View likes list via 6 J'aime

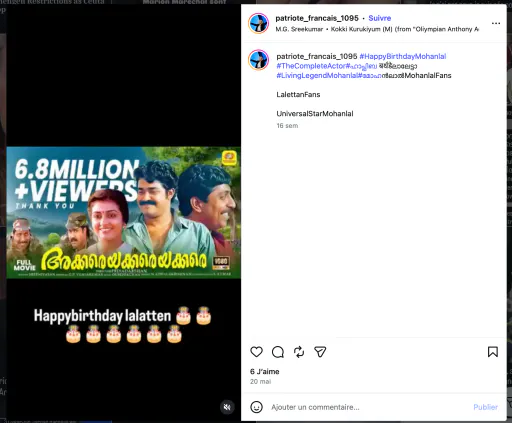coord(265,371)
